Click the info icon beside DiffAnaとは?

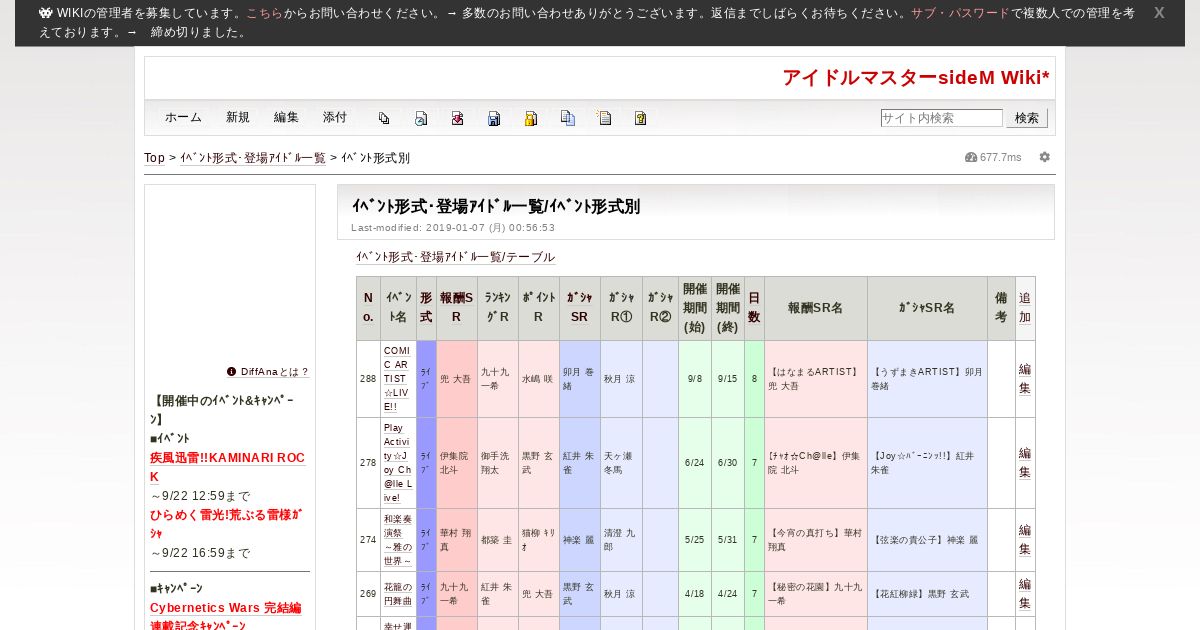tap(232, 371)
